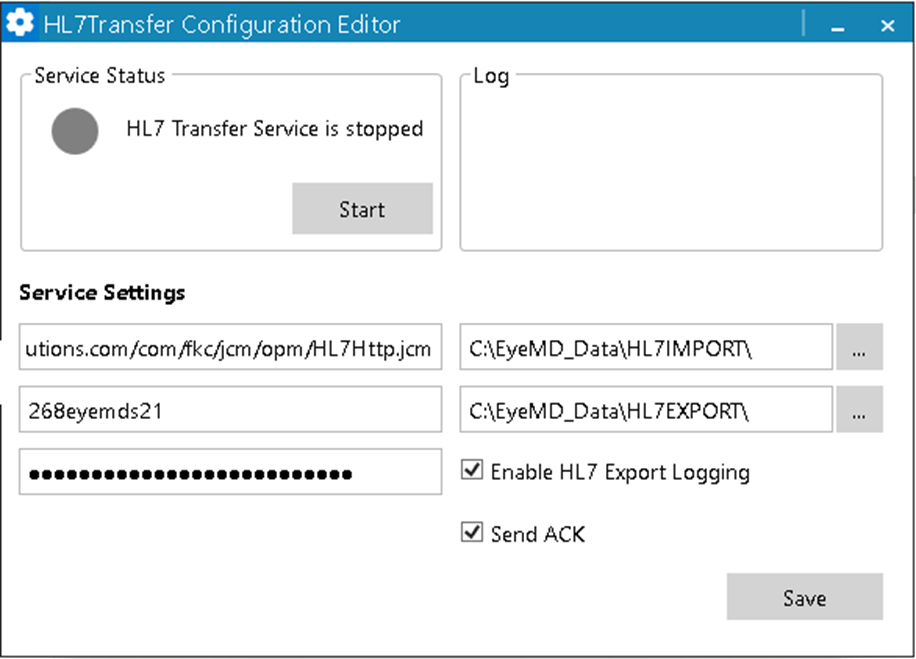
Task: Browse for the HL7EXPORT folder
Action: coord(859,410)
